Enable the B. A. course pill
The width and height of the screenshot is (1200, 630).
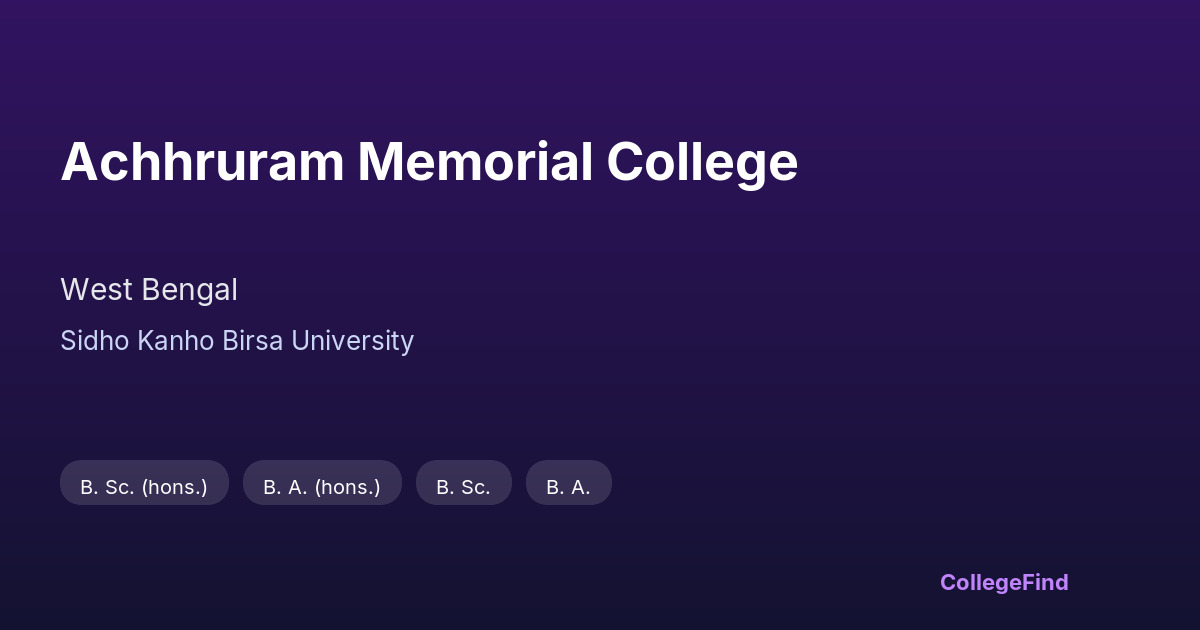point(568,487)
